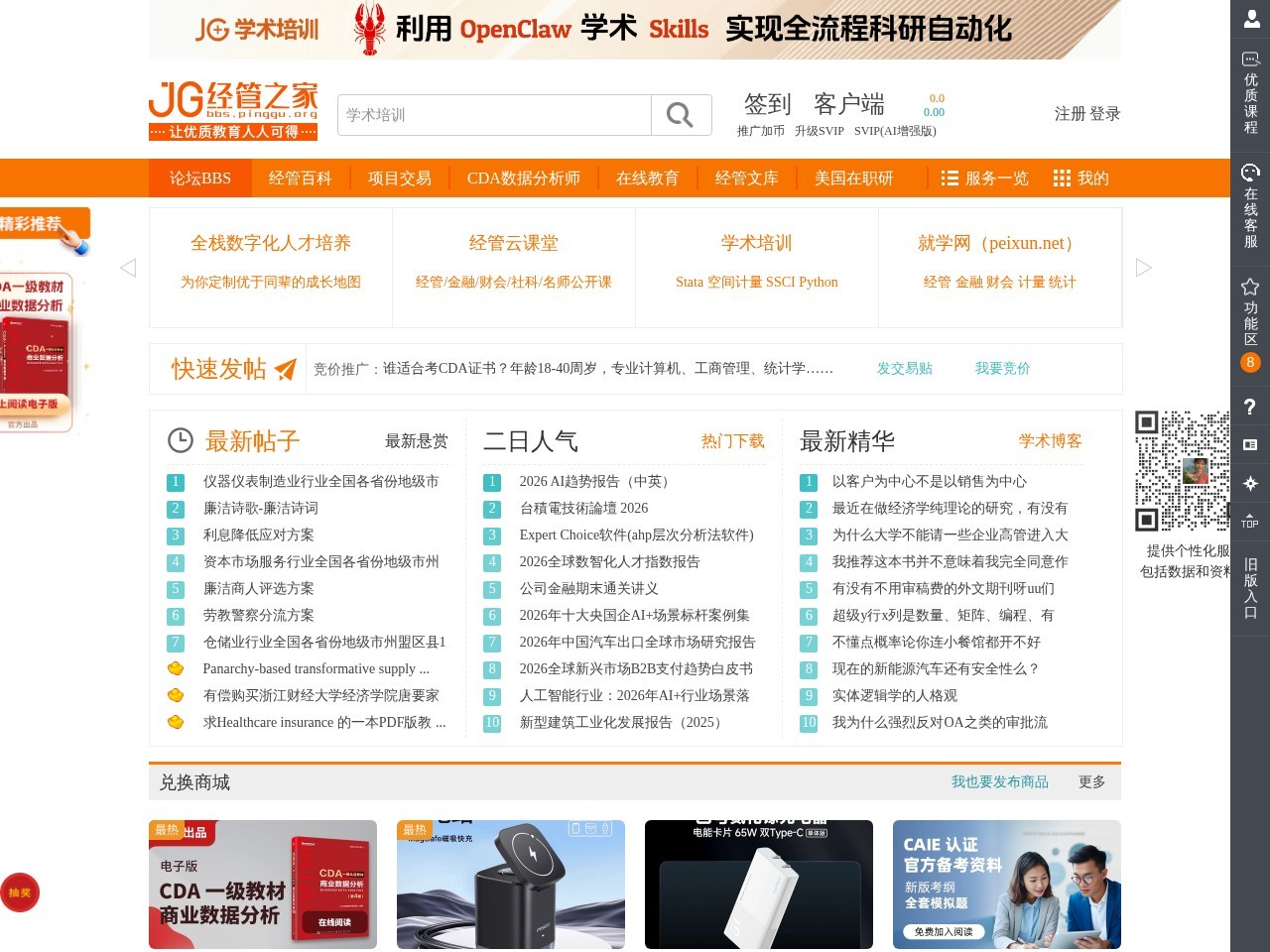Open 在线教育 nav item
This screenshot has width=1270, height=952.
tap(647, 178)
